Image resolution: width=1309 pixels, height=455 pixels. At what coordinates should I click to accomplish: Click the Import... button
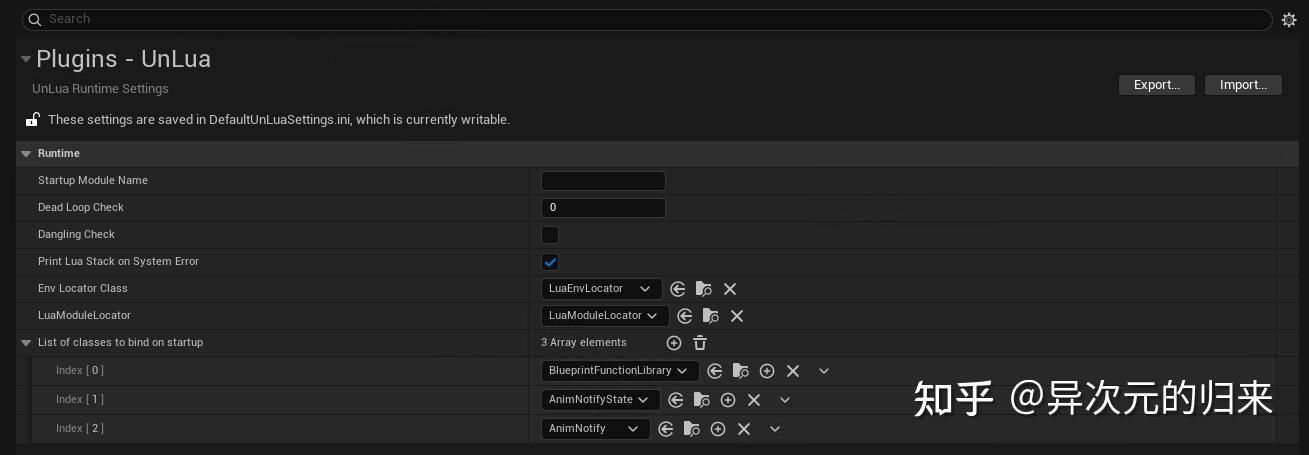coord(1243,85)
